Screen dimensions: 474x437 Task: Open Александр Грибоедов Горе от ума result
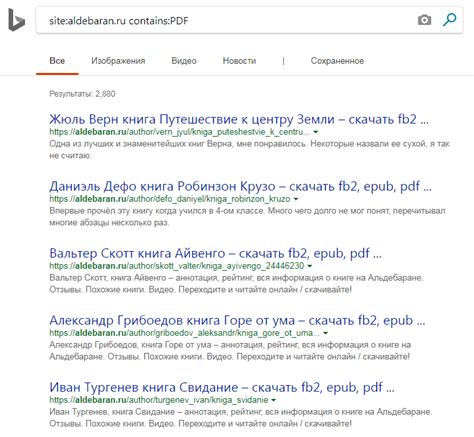pyautogui.click(x=237, y=320)
